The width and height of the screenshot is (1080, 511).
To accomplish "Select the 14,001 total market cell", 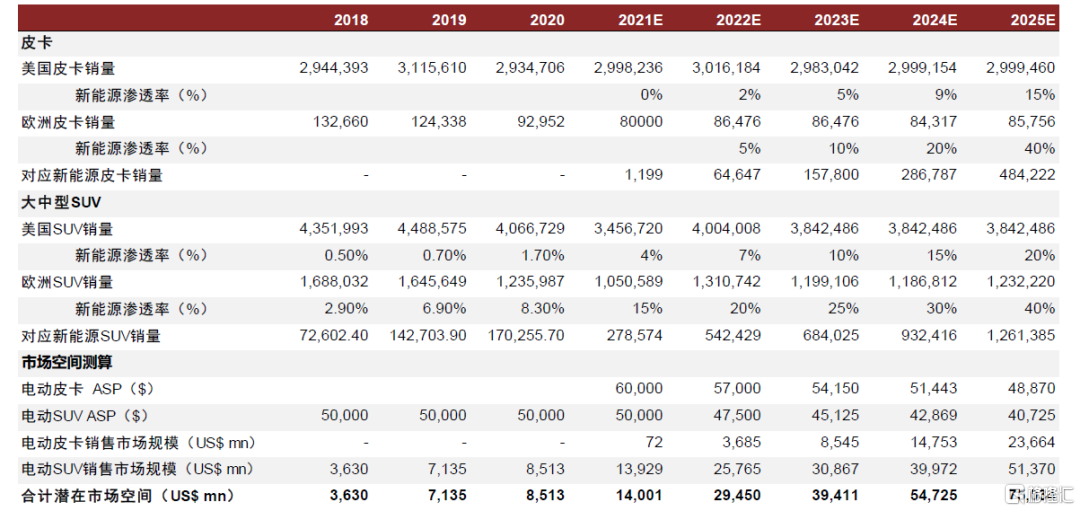I will (640, 495).
